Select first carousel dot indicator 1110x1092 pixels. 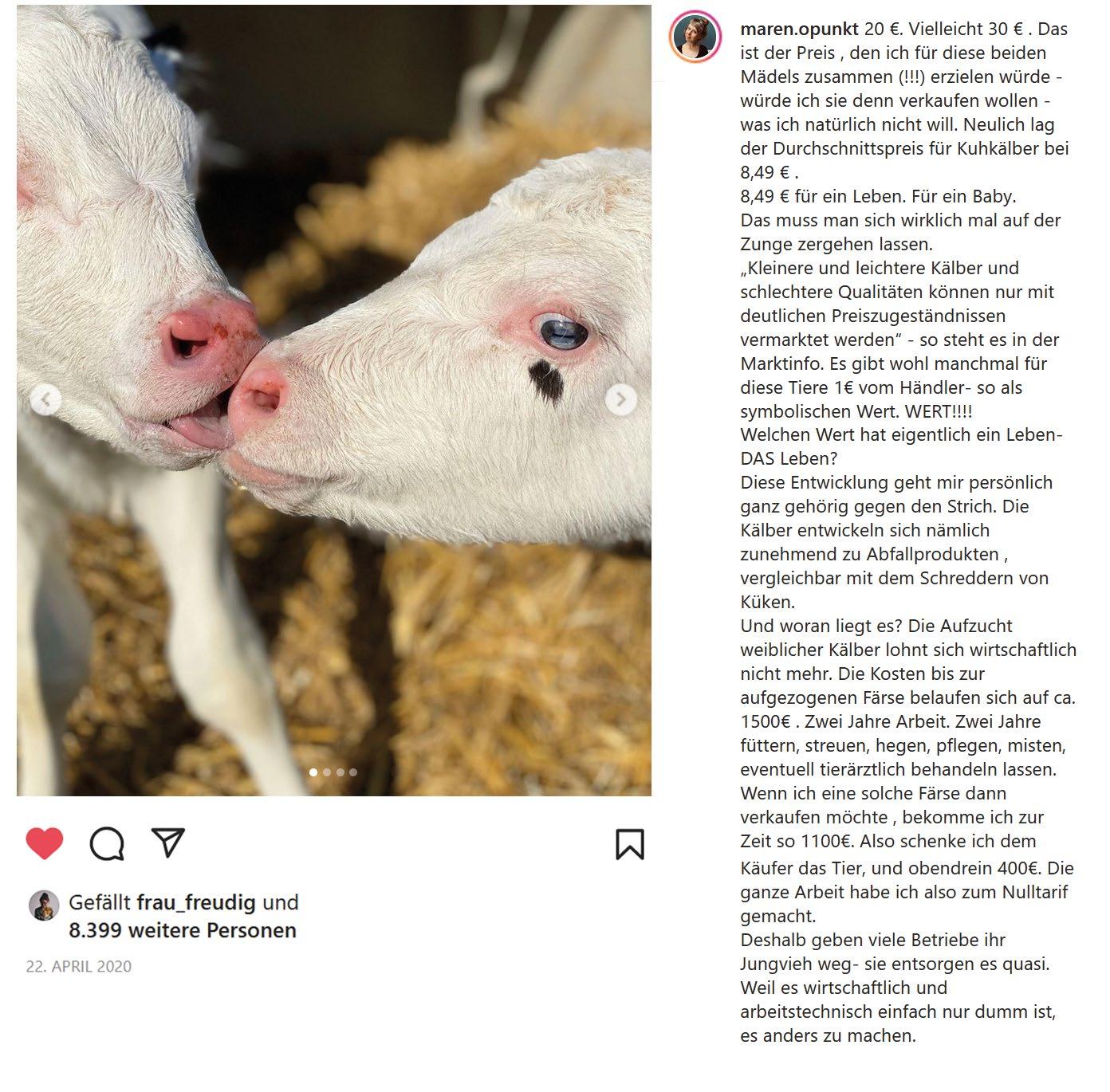[x=313, y=772]
